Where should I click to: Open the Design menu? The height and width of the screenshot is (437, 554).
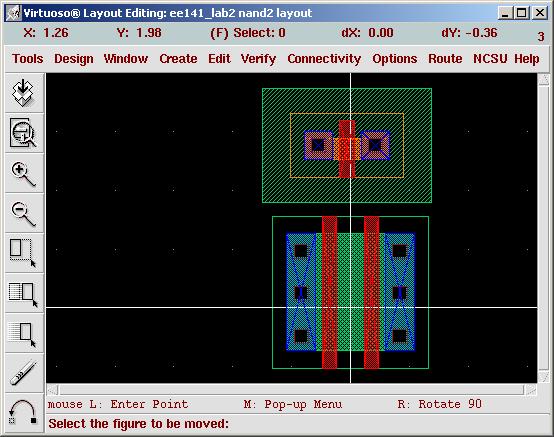click(x=74, y=59)
